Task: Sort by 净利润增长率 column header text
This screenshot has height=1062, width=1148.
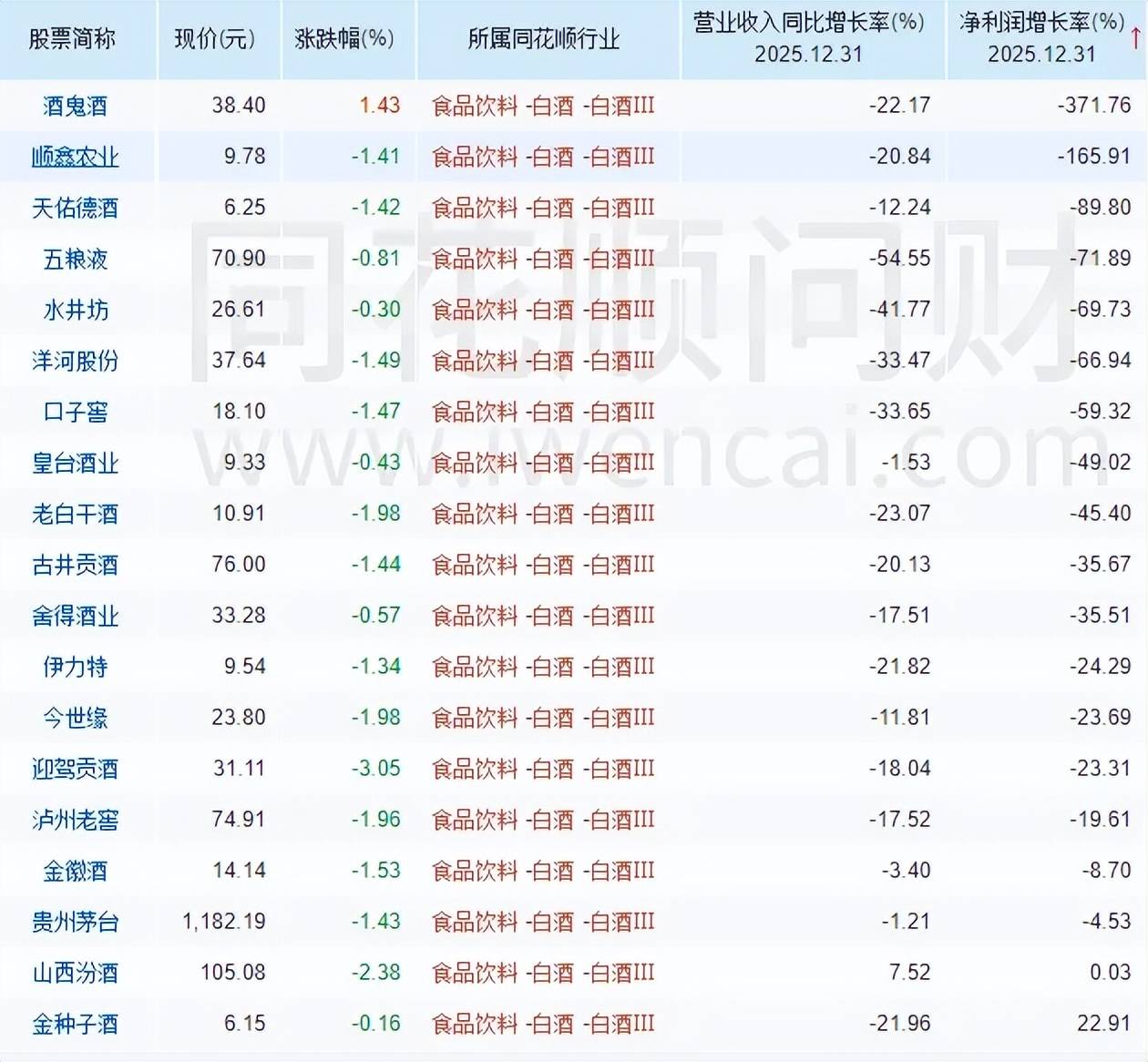Action: tap(1041, 23)
